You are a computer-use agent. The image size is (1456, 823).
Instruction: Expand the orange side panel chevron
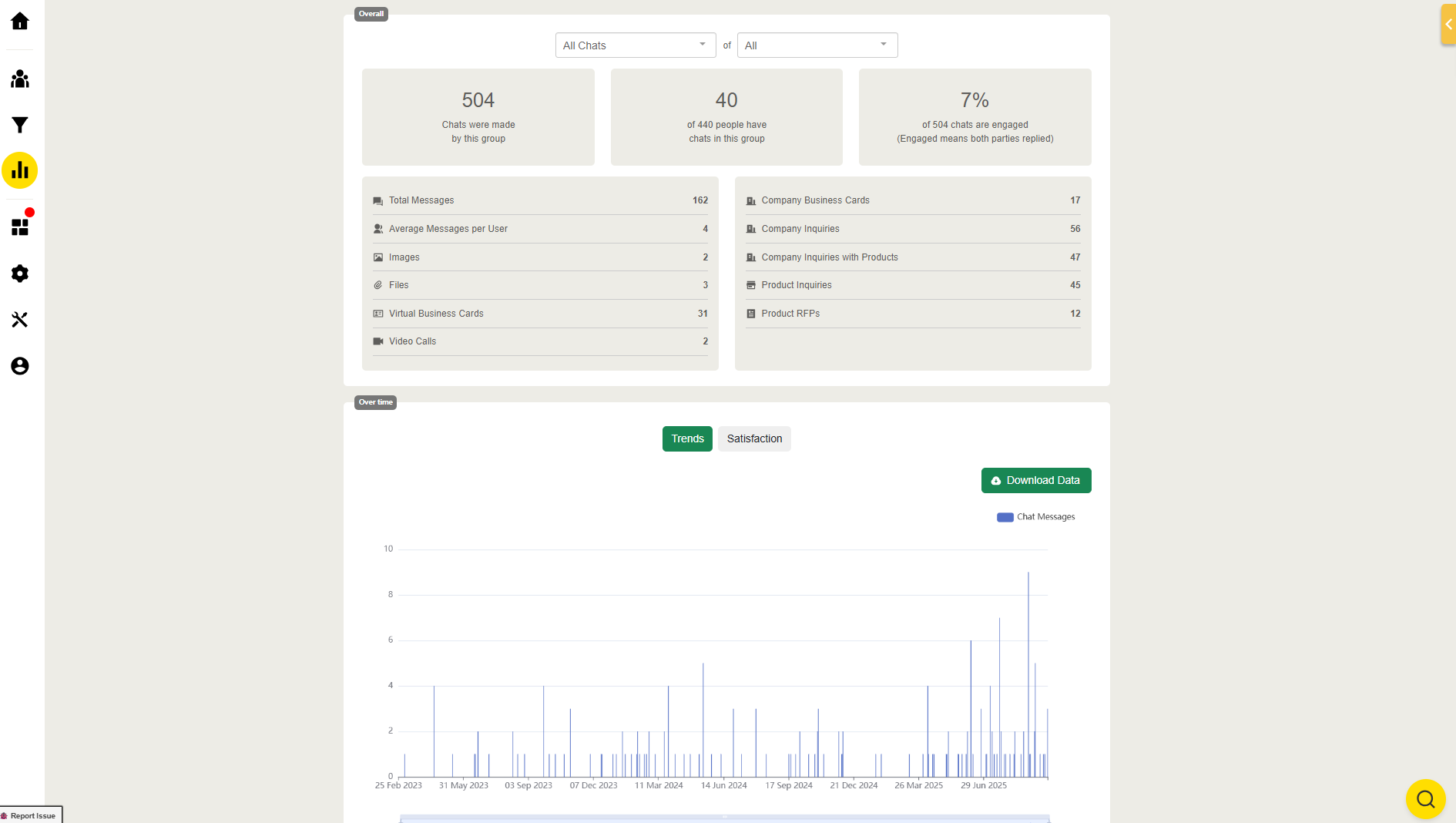pyautogui.click(x=1448, y=25)
